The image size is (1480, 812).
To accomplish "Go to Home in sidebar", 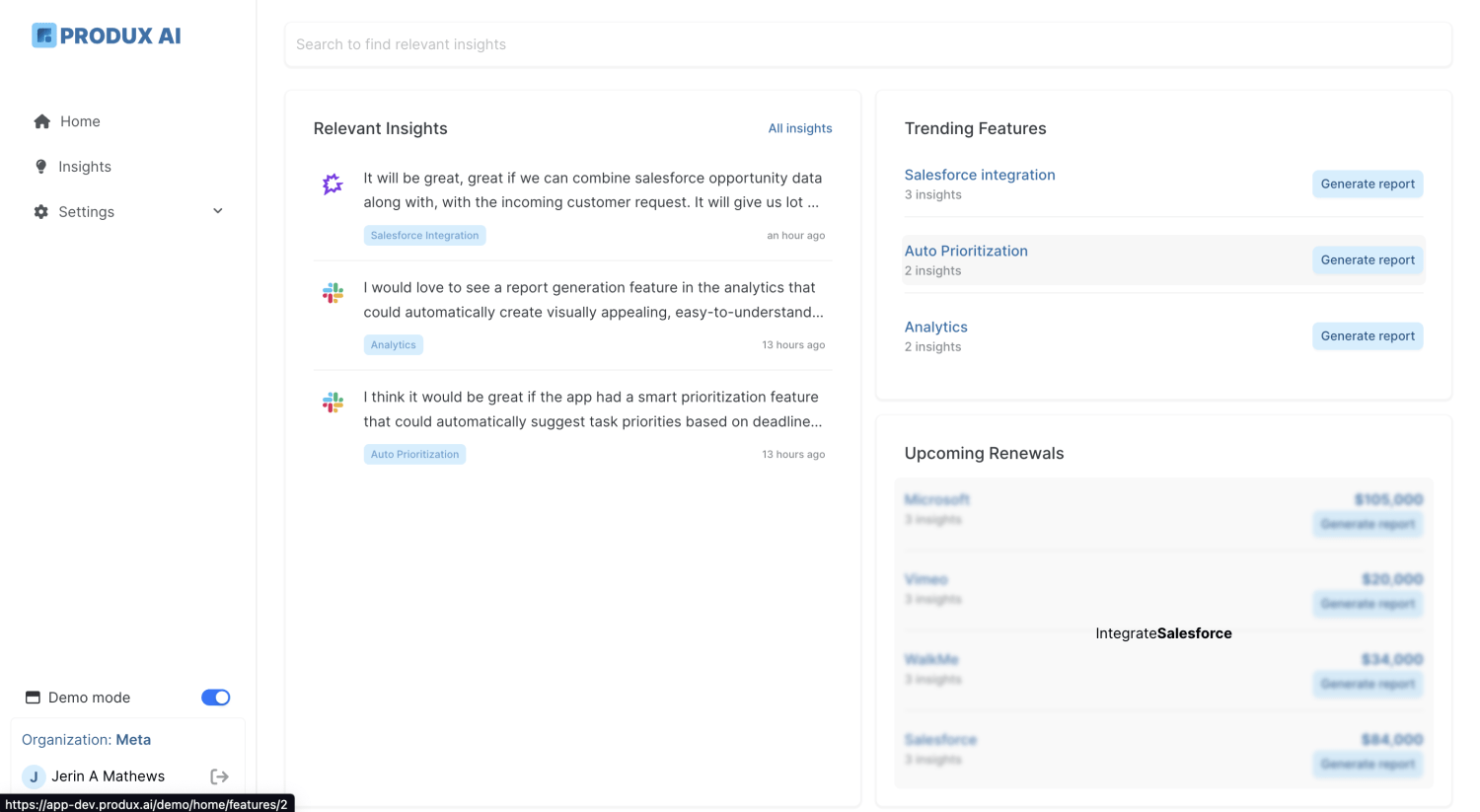I will click(80, 121).
